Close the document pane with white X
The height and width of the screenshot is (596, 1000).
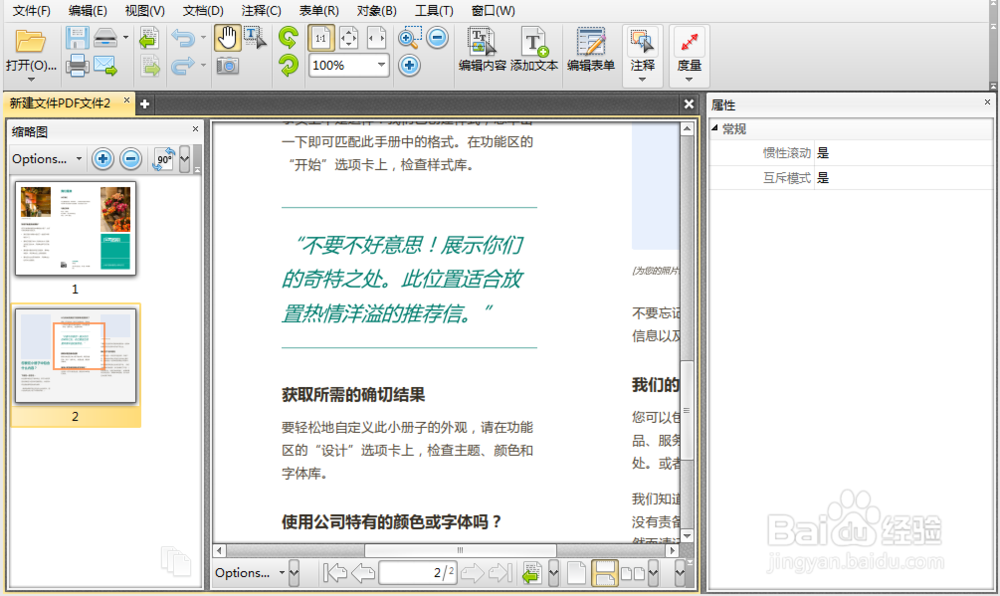[689, 104]
